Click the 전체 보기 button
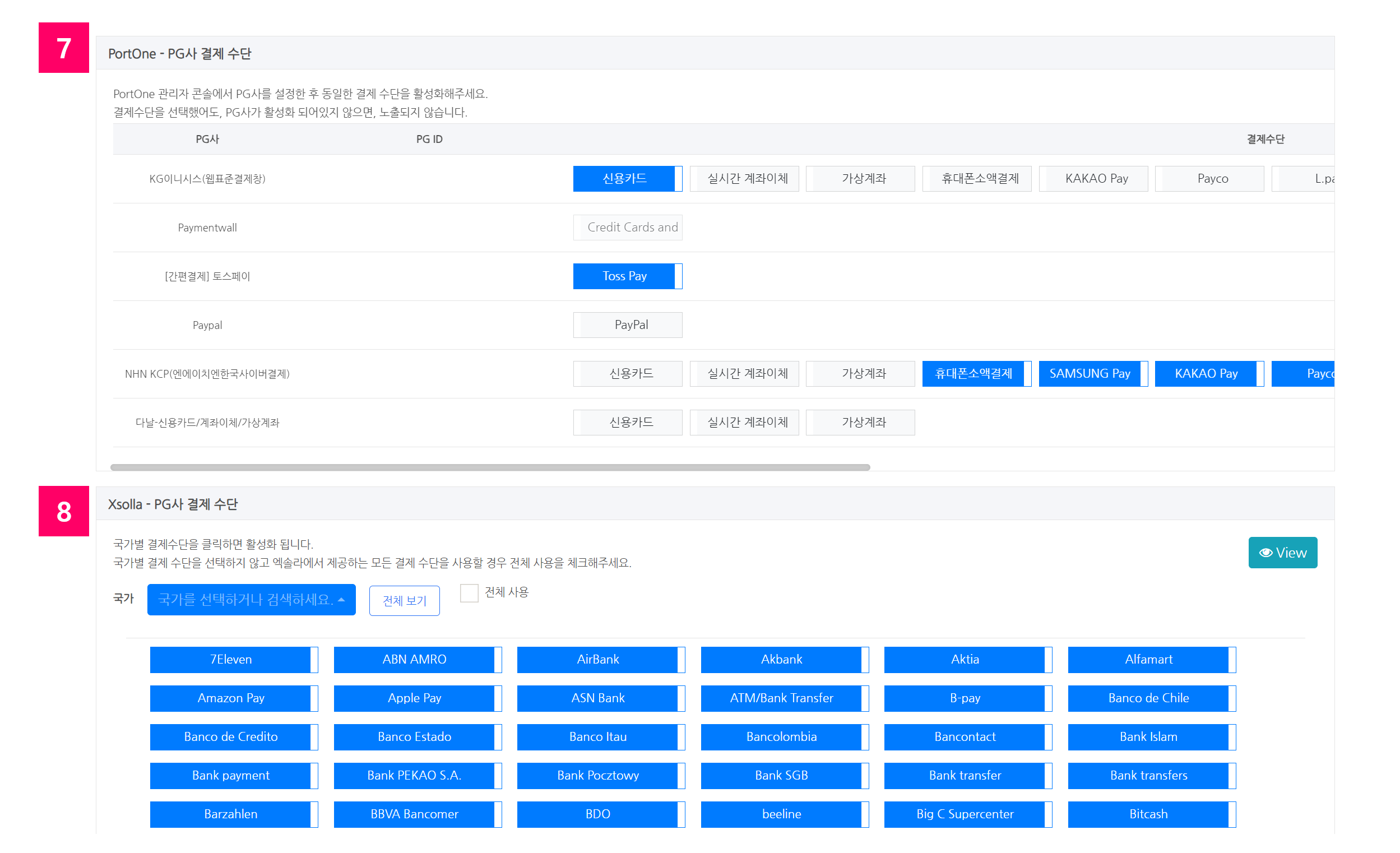The width and height of the screenshot is (1400, 853). [x=404, y=601]
